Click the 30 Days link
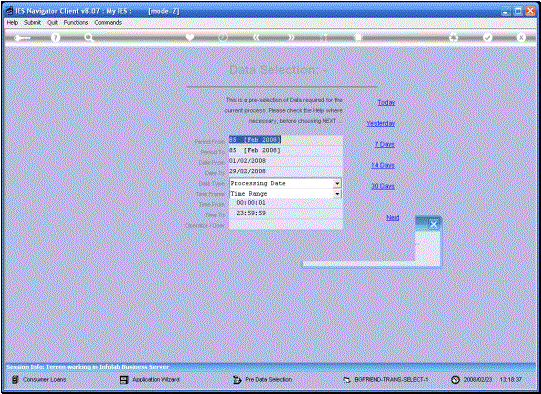541x394 pixels. (x=383, y=186)
